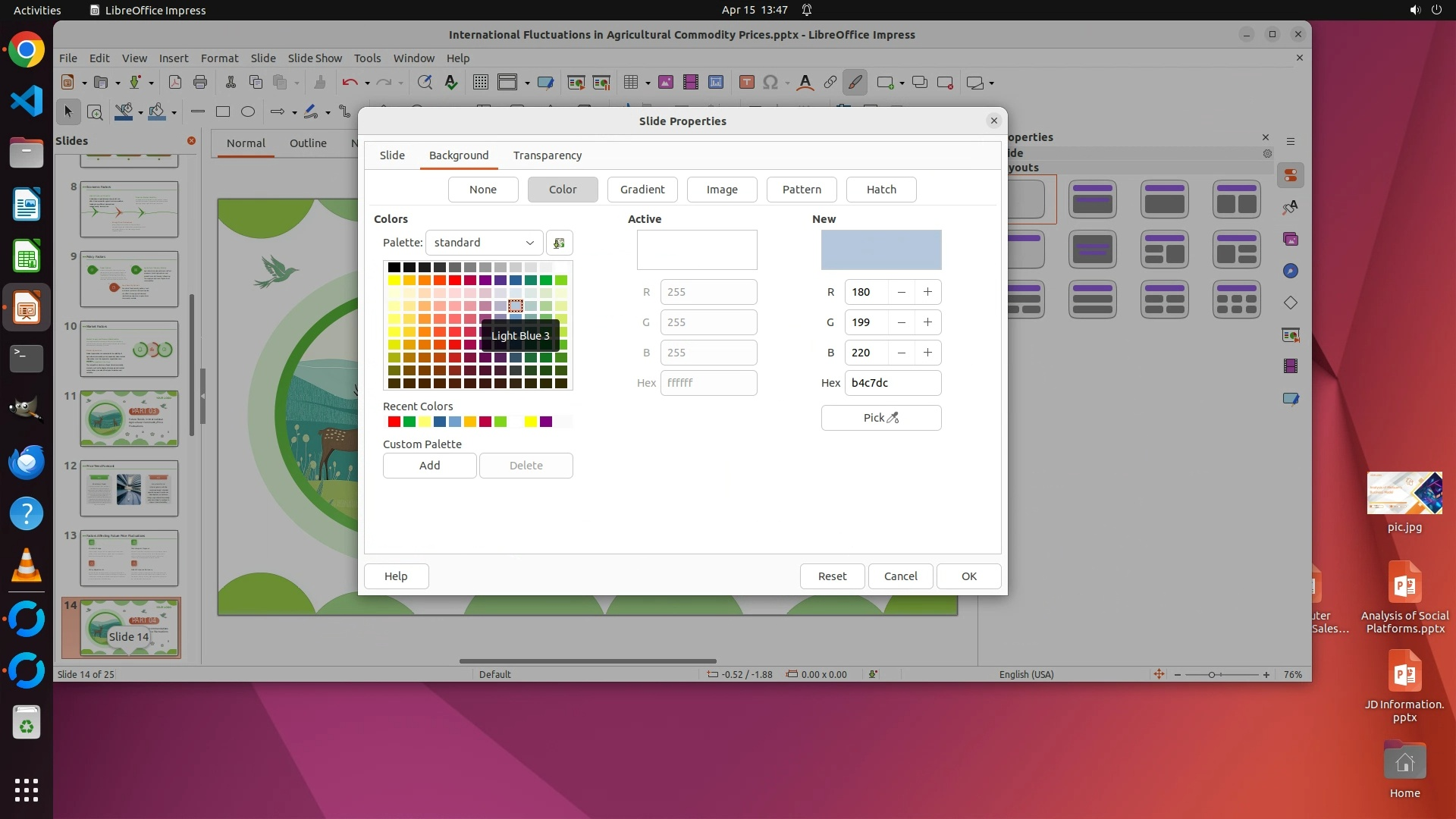Click the Add custom palette button

429,466
